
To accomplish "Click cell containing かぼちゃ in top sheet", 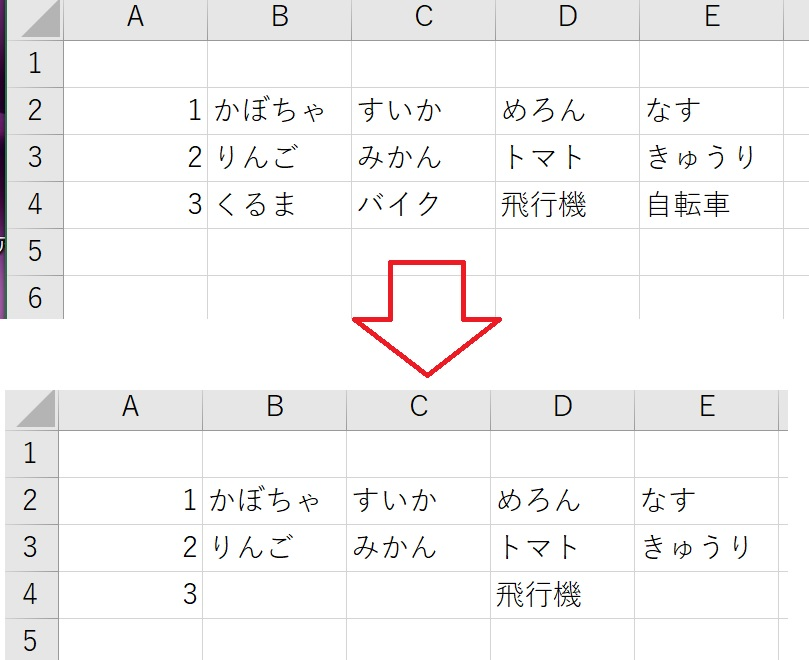I will click(x=279, y=111).
